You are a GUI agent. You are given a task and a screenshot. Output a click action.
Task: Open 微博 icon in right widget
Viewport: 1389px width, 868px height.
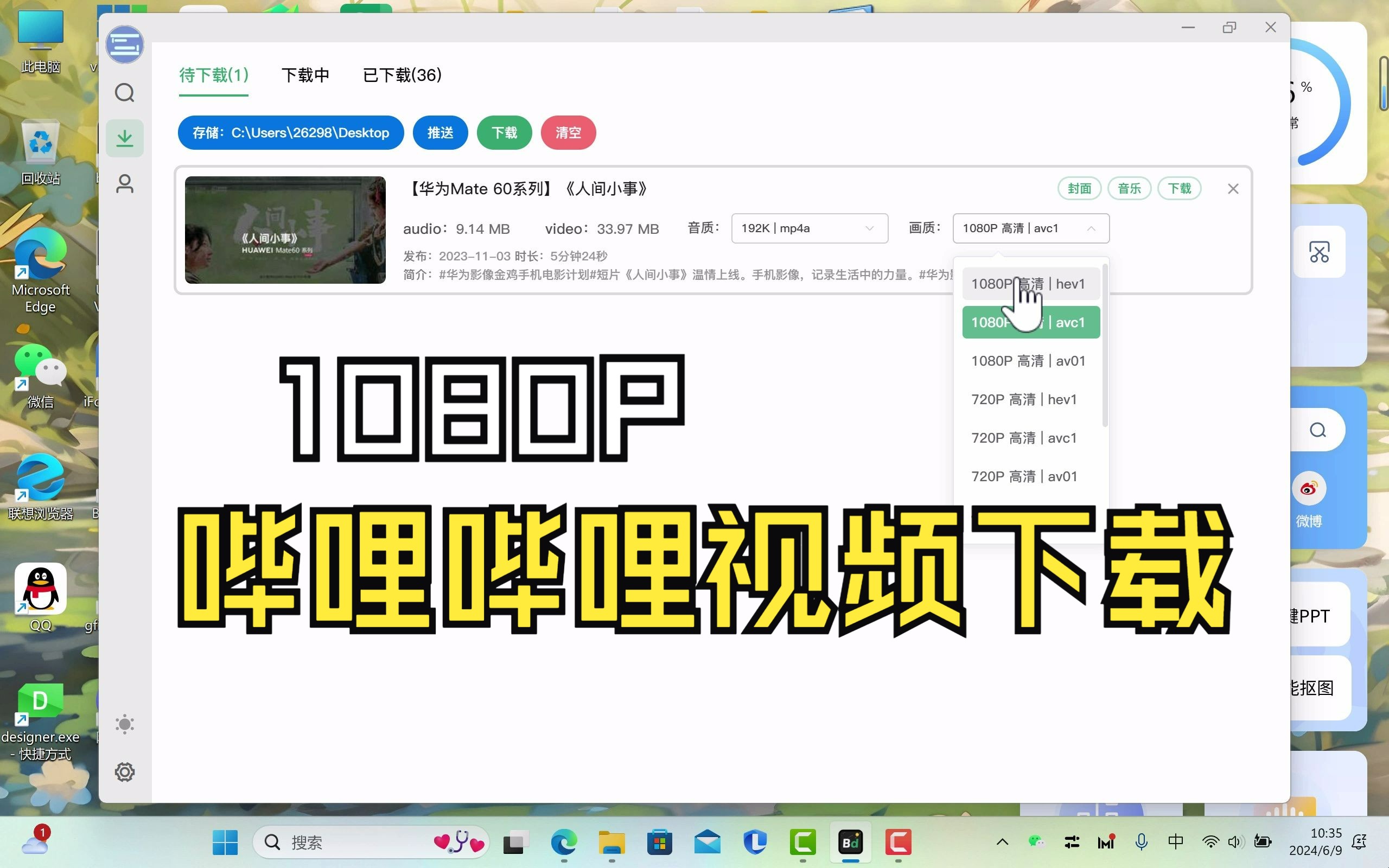point(1309,500)
